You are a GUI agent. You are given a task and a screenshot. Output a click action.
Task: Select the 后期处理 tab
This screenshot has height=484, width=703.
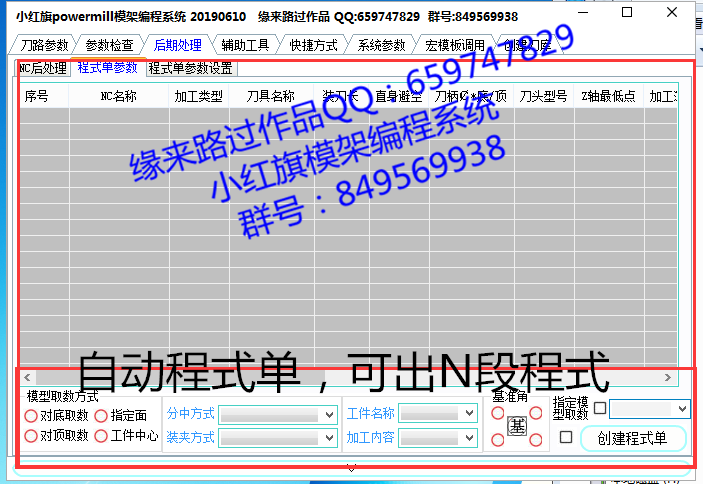pyautogui.click(x=178, y=45)
